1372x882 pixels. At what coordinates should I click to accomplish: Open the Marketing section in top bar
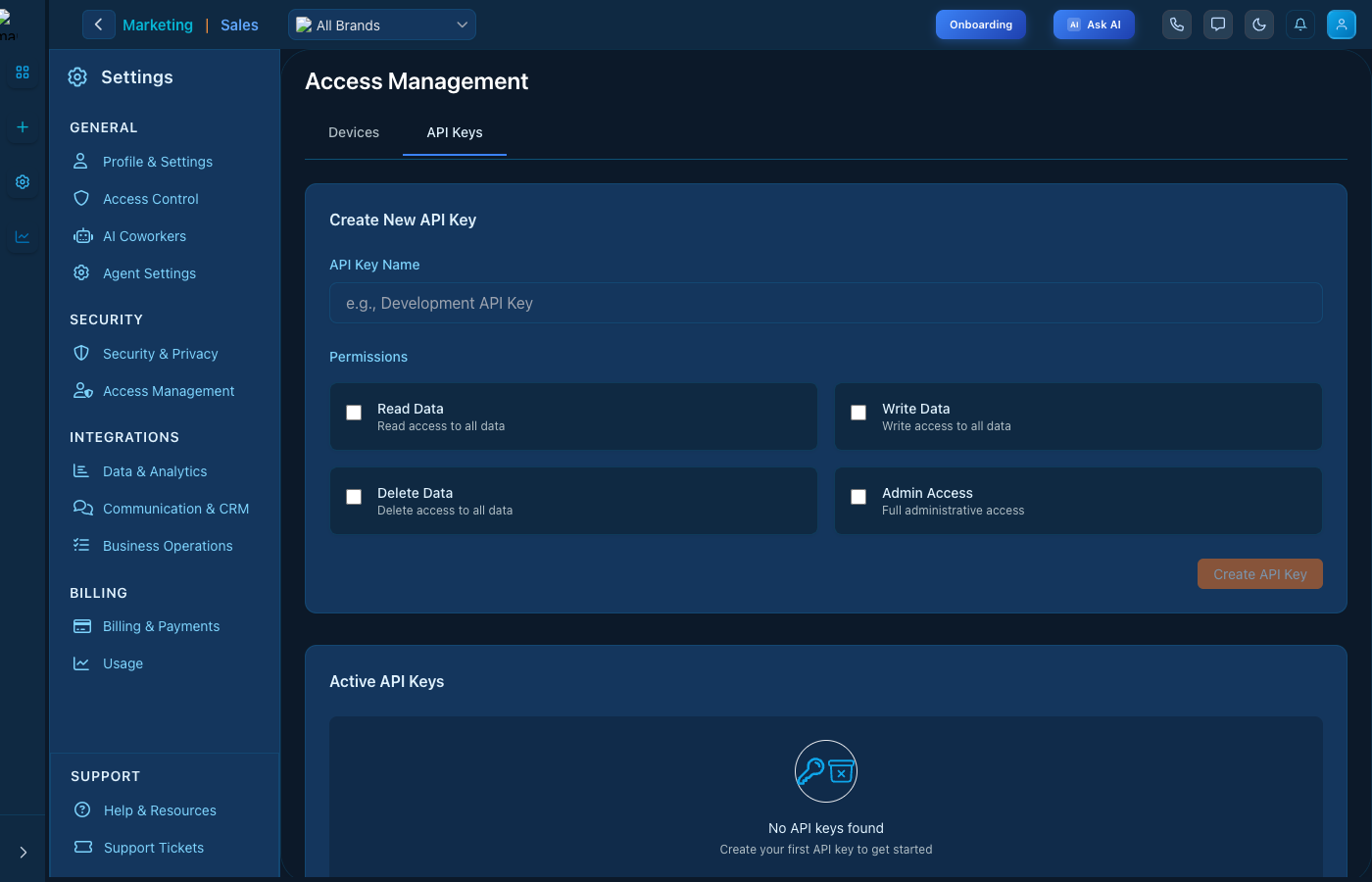click(158, 25)
